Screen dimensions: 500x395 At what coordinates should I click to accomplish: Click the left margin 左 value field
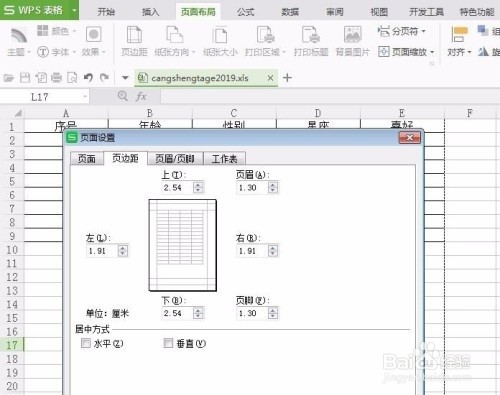[102, 251]
